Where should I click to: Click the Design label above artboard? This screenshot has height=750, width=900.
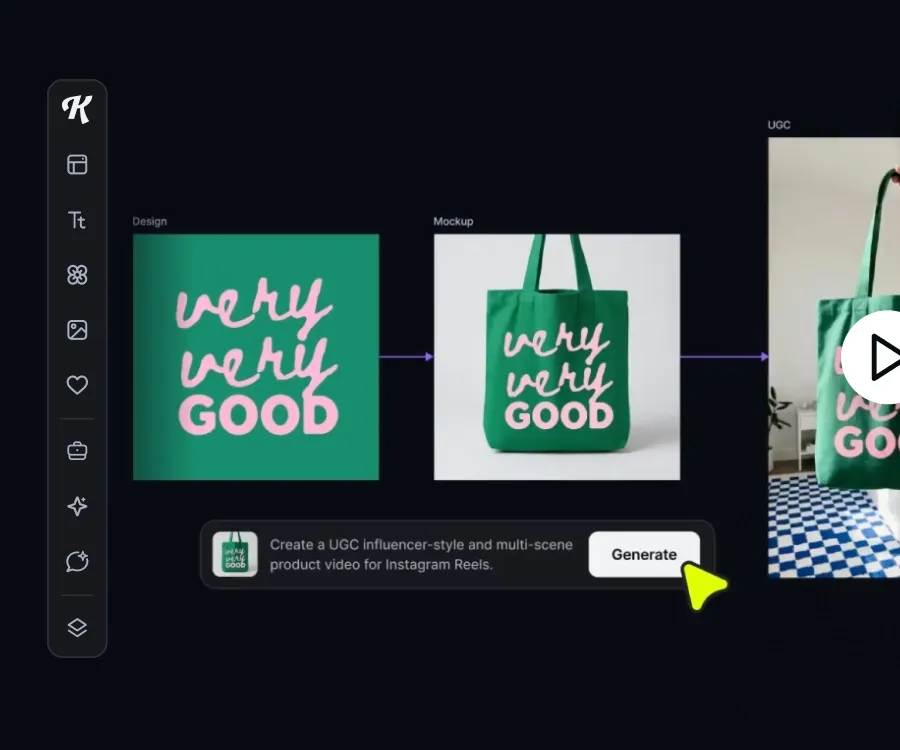coord(150,221)
